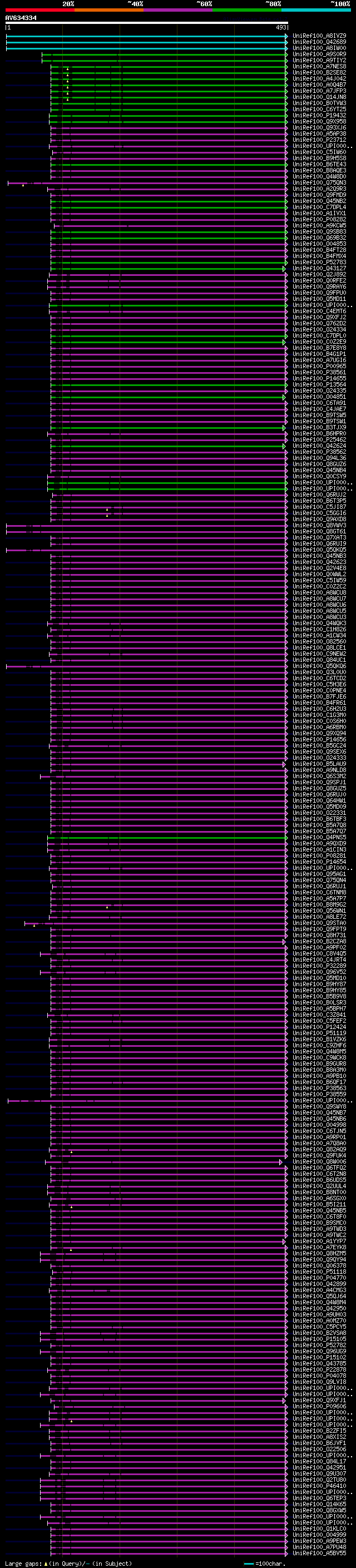Open hit UniRef100_A8IVZ9

[319, 36]
